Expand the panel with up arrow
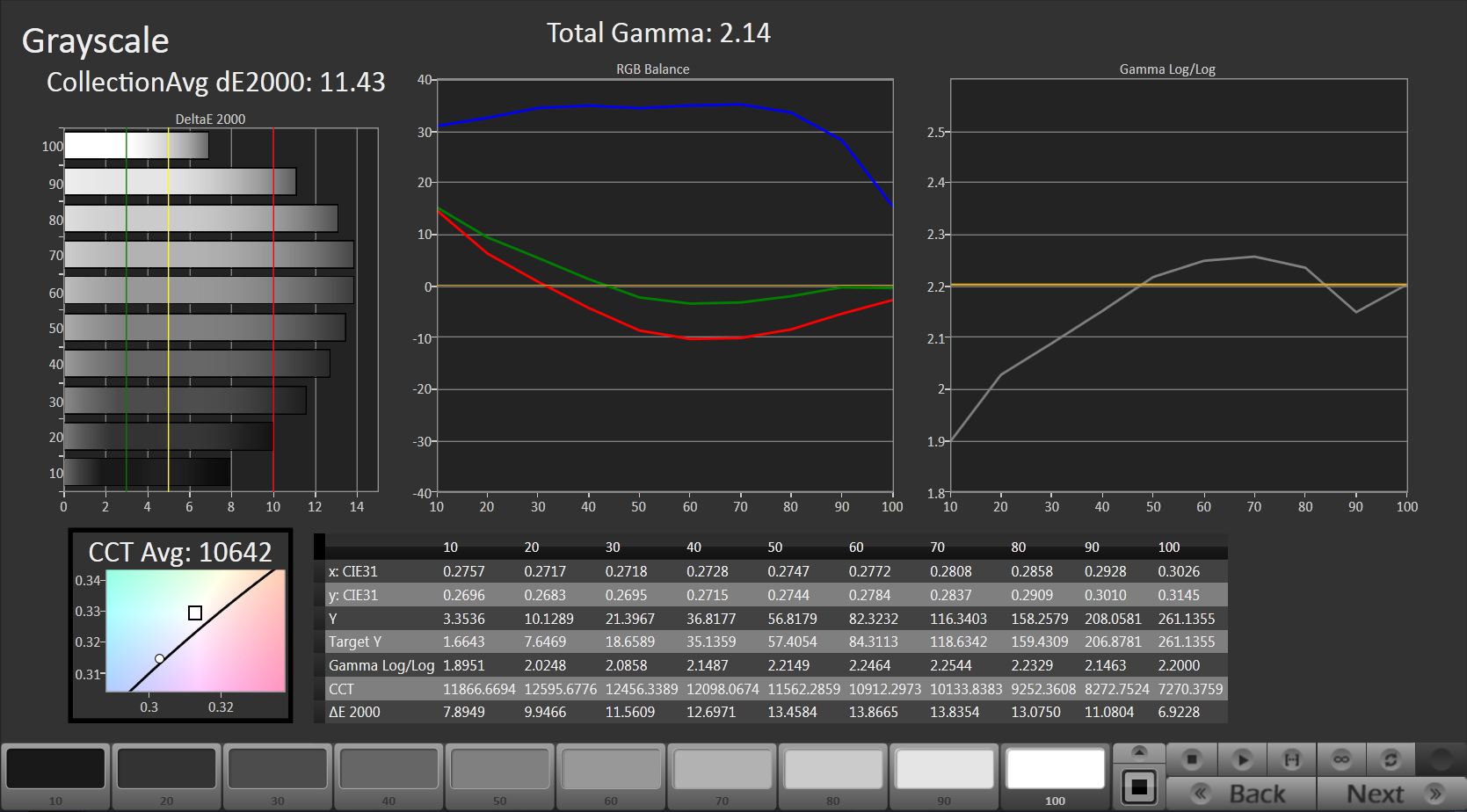Image resolution: width=1467 pixels, height=812 pixels. (1139, 751)
